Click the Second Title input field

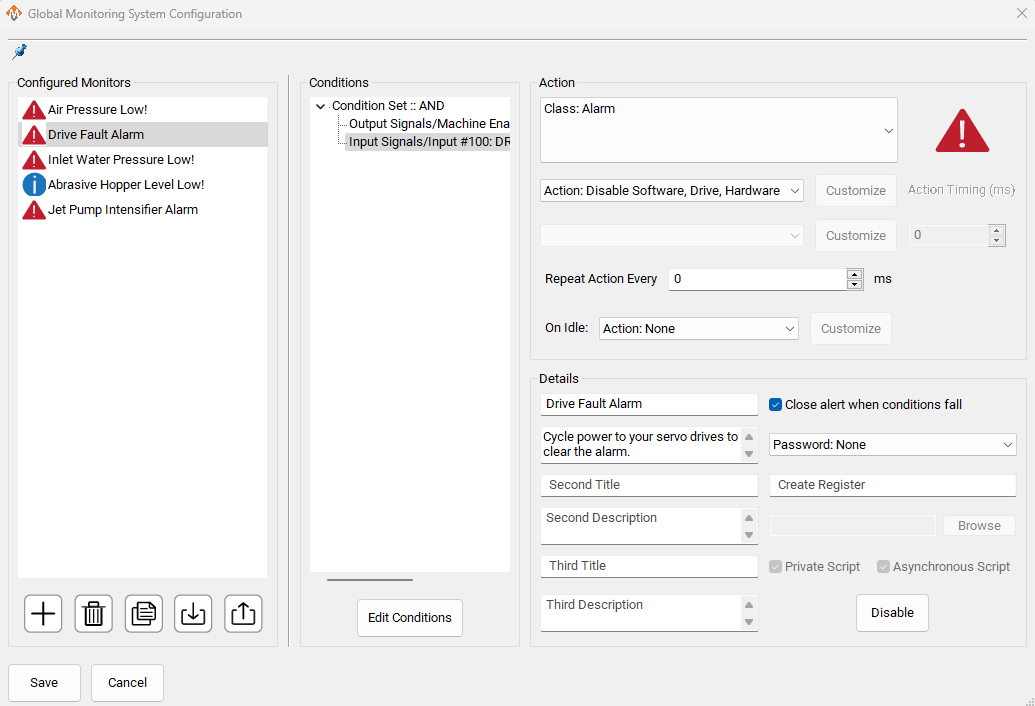pos(649,485)
